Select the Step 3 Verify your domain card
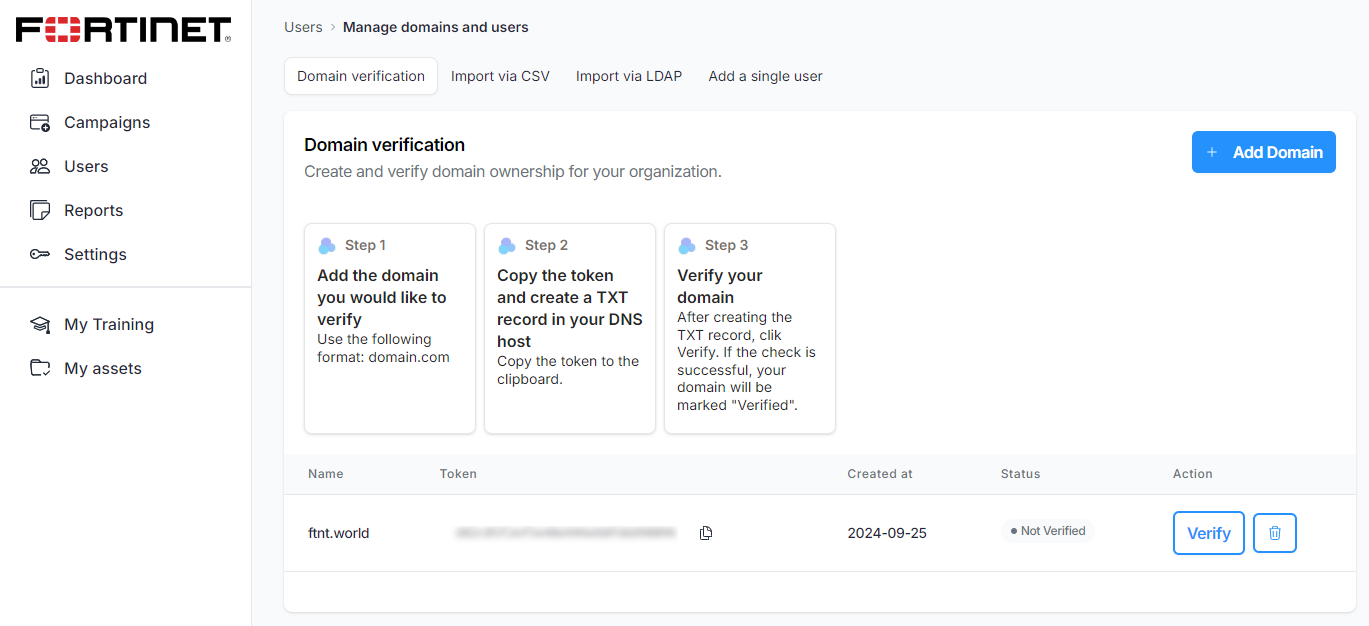This screenshot has width=1369, height=626. coord(749,328)
